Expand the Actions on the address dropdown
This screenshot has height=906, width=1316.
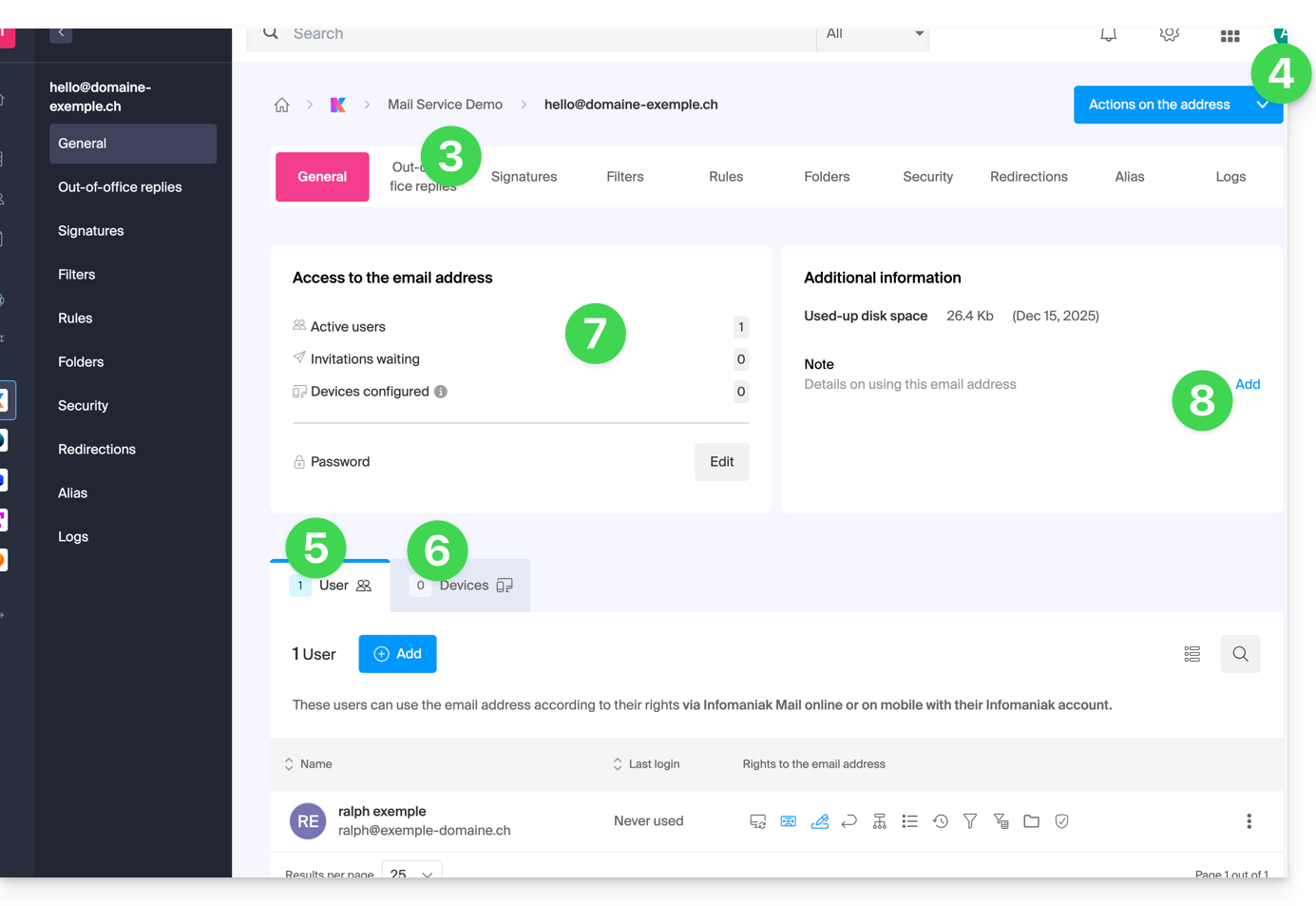pos(1262,106)
